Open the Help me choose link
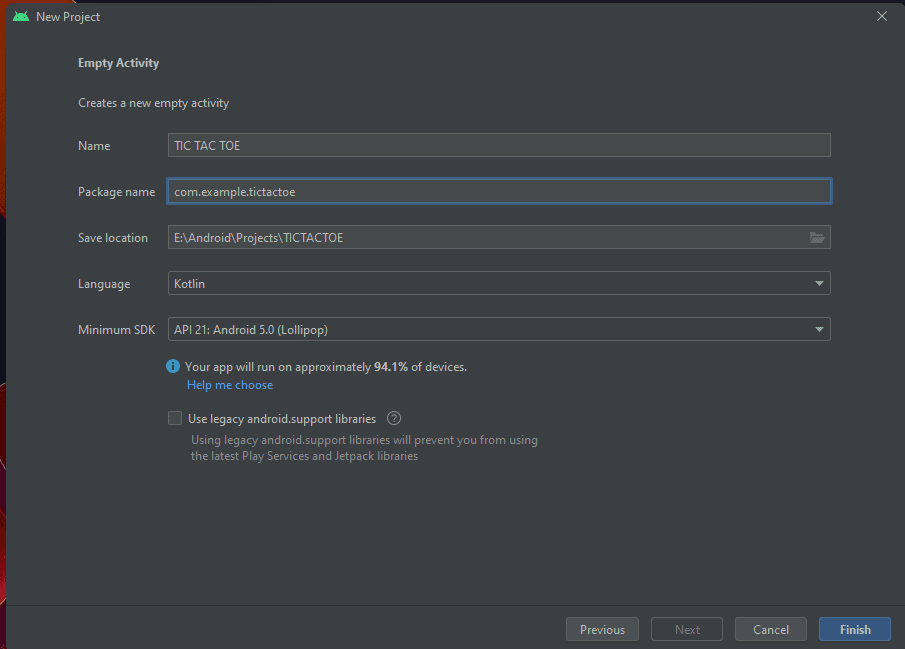Screen dimensions: 905x649 point(230,385)
